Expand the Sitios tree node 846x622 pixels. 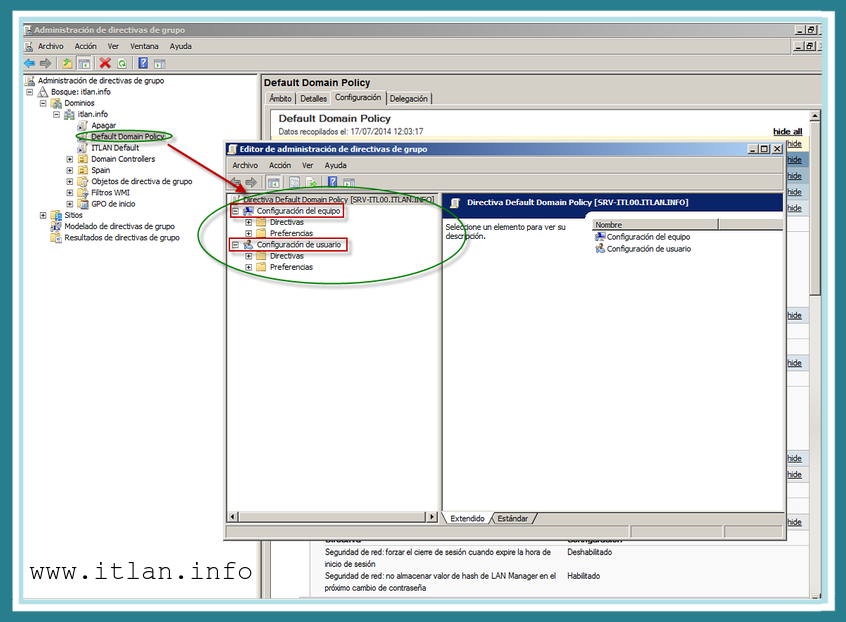(43, 215)
